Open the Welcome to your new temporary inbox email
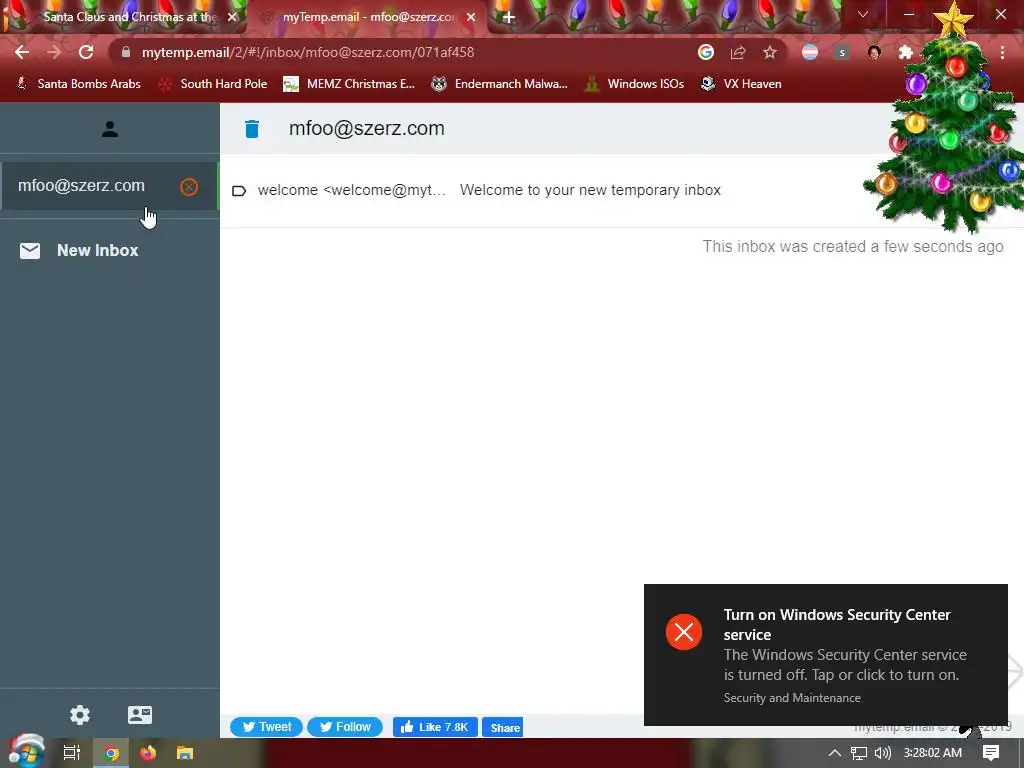The width and height of the screenshot is (1024, 768). (x=590, y=190)
